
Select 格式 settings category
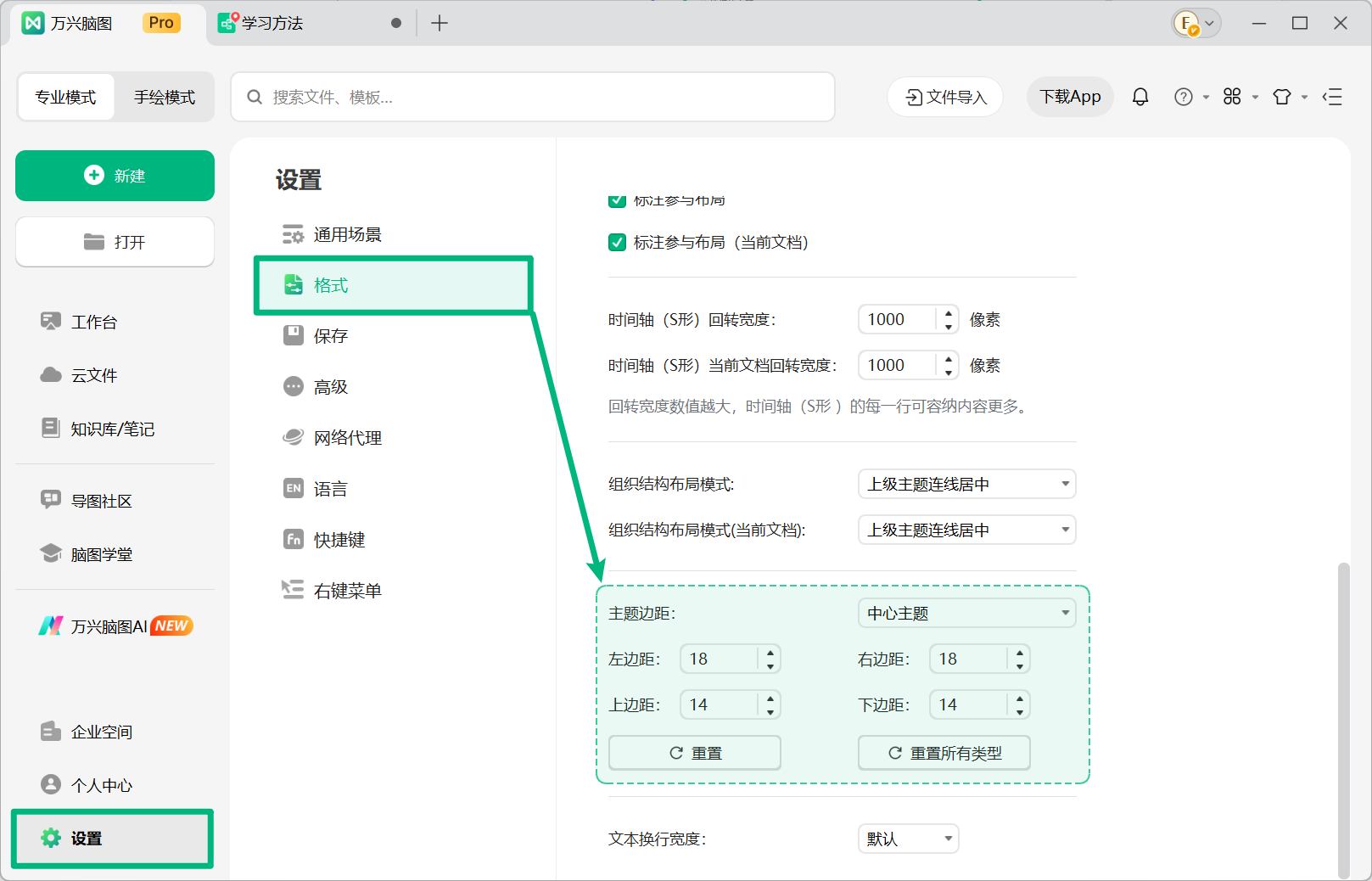click(394, 285)
